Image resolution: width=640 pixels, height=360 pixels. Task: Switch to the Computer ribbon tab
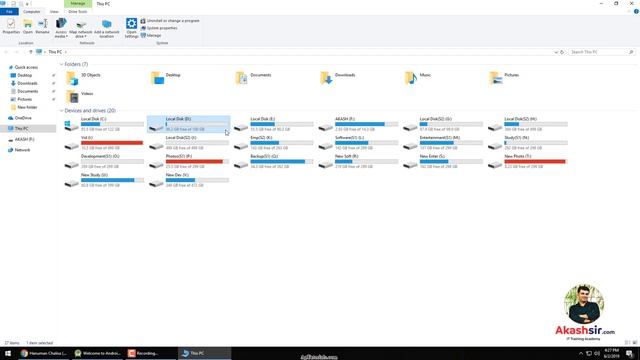point(31,11)
